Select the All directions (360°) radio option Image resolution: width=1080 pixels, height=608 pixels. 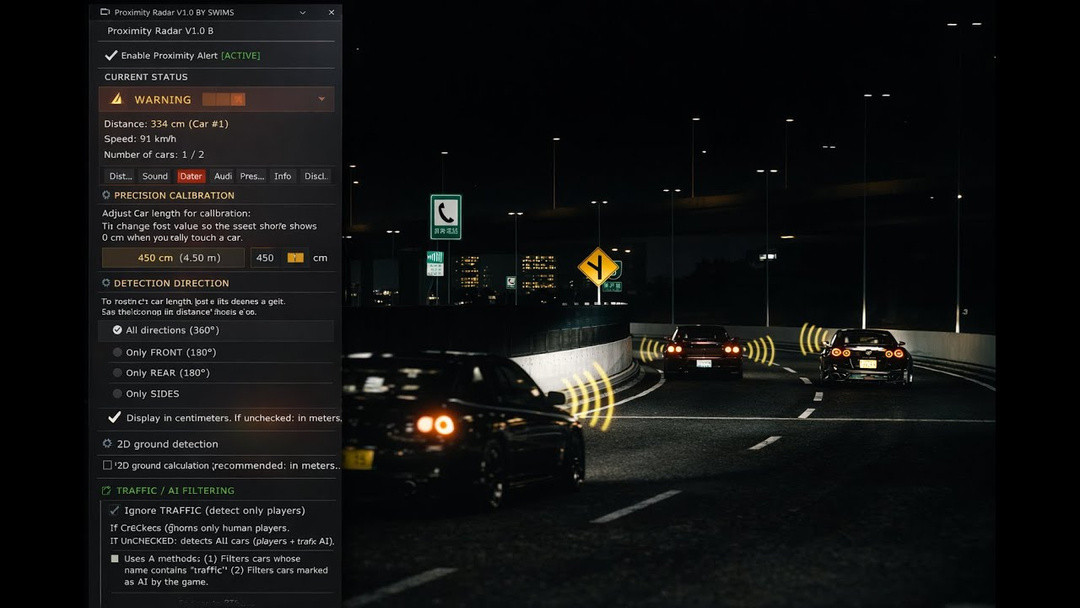coord(117,331)
